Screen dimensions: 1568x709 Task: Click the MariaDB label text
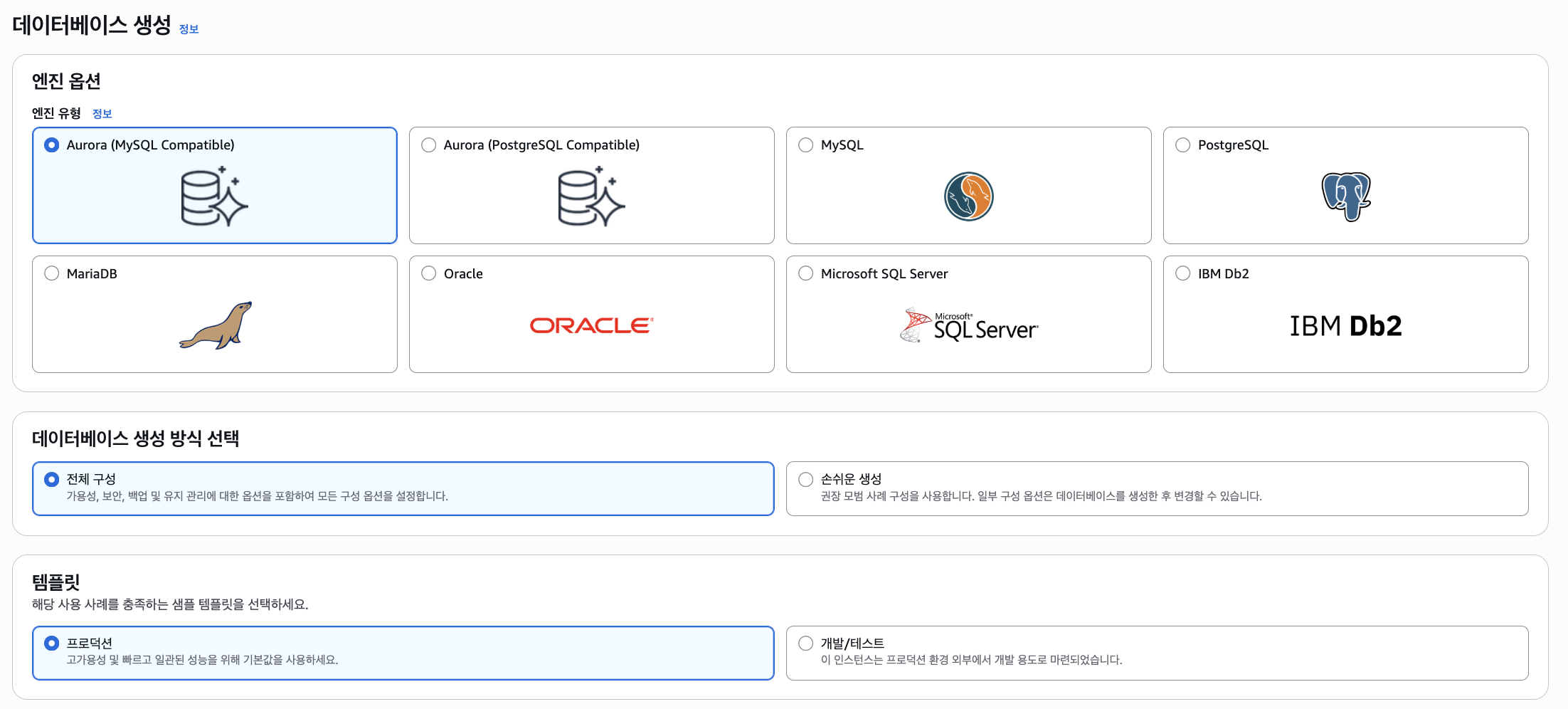[x=92, y=274]
